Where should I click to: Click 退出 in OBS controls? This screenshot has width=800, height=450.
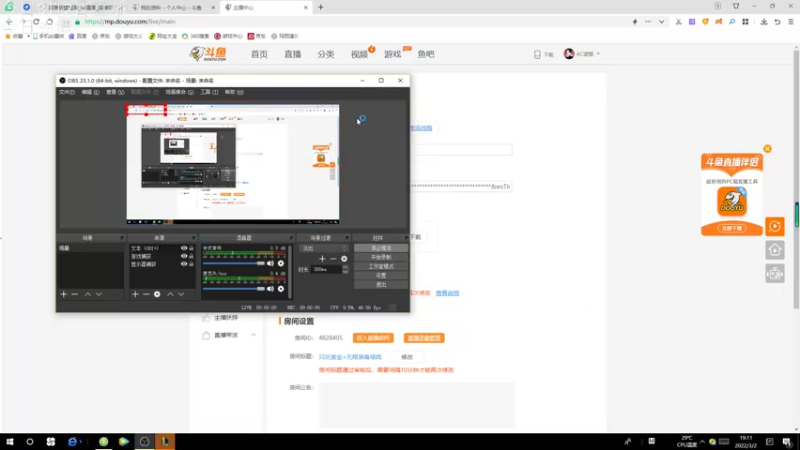(381, 285)
